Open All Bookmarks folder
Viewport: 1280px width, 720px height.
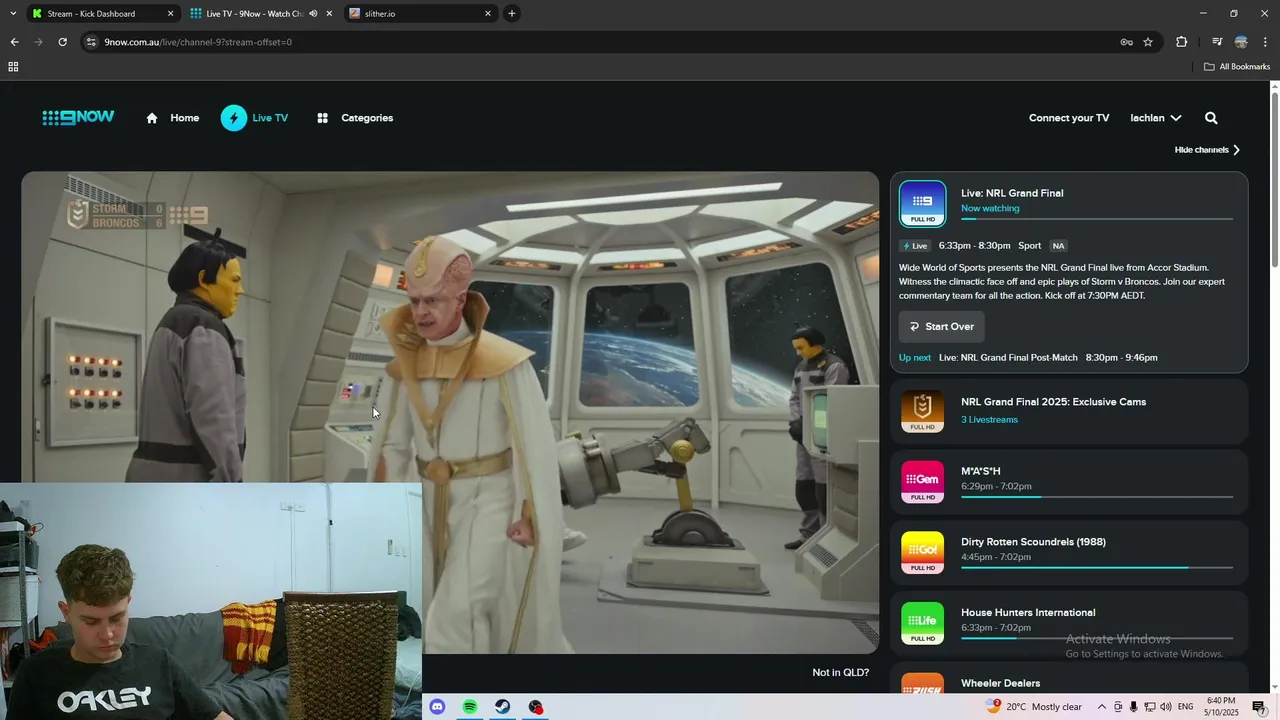1237,67
